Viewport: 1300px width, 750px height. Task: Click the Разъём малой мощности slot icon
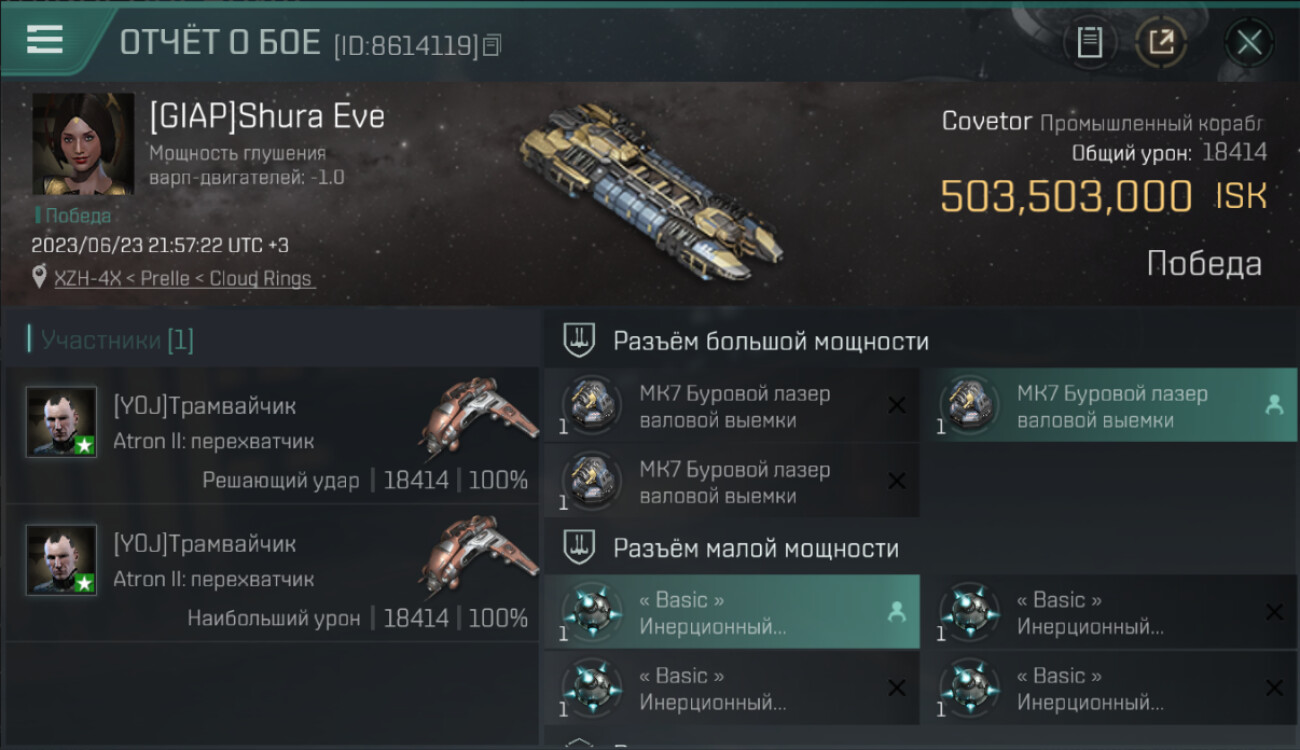point(578,548)
